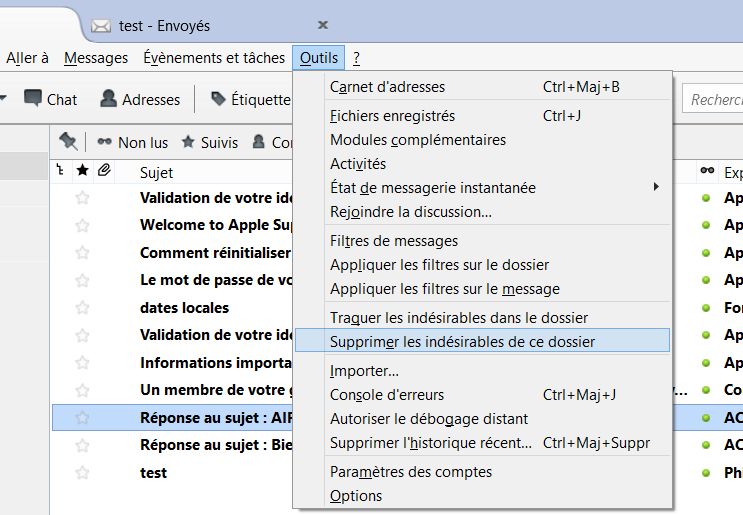Screen dimensions: 743x515
Task: Star the 'dates locales' message
Action: click(83, 308)
